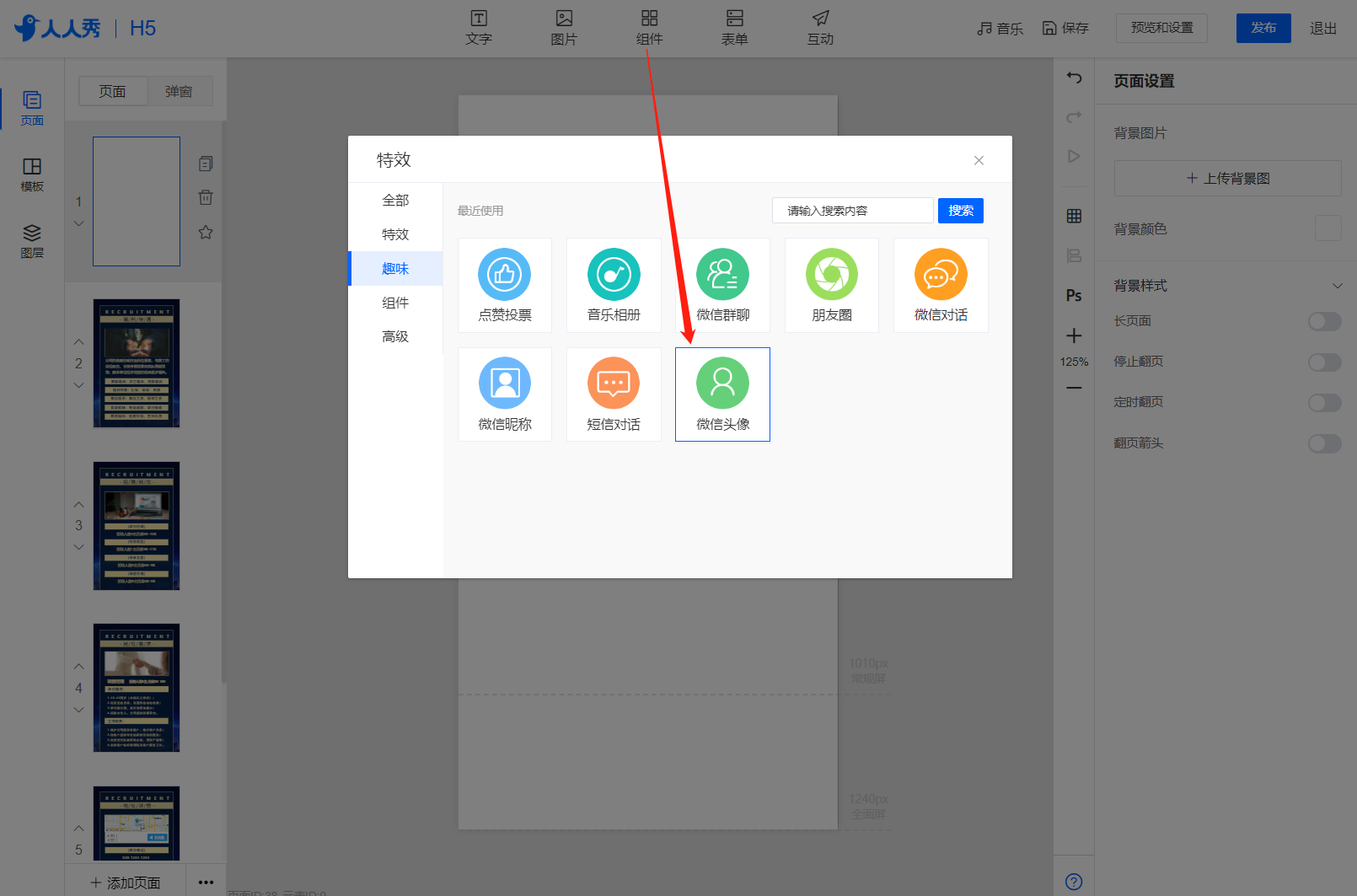
Task: Move page 2 up with chevron
Action: [x=78, y=341]
